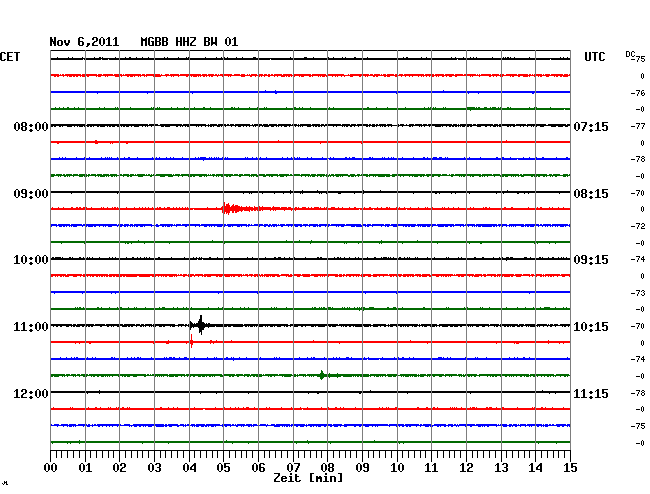Click the DC offset value "-72"
Screen dimensions: 650x494
[x=638, y=226]
